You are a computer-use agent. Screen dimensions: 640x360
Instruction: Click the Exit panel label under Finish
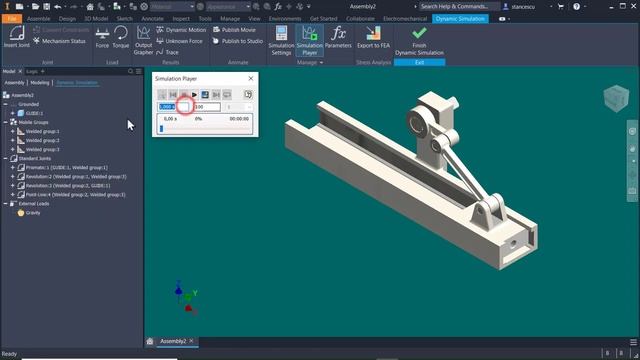pyautogui.click(x=419, y=62)
